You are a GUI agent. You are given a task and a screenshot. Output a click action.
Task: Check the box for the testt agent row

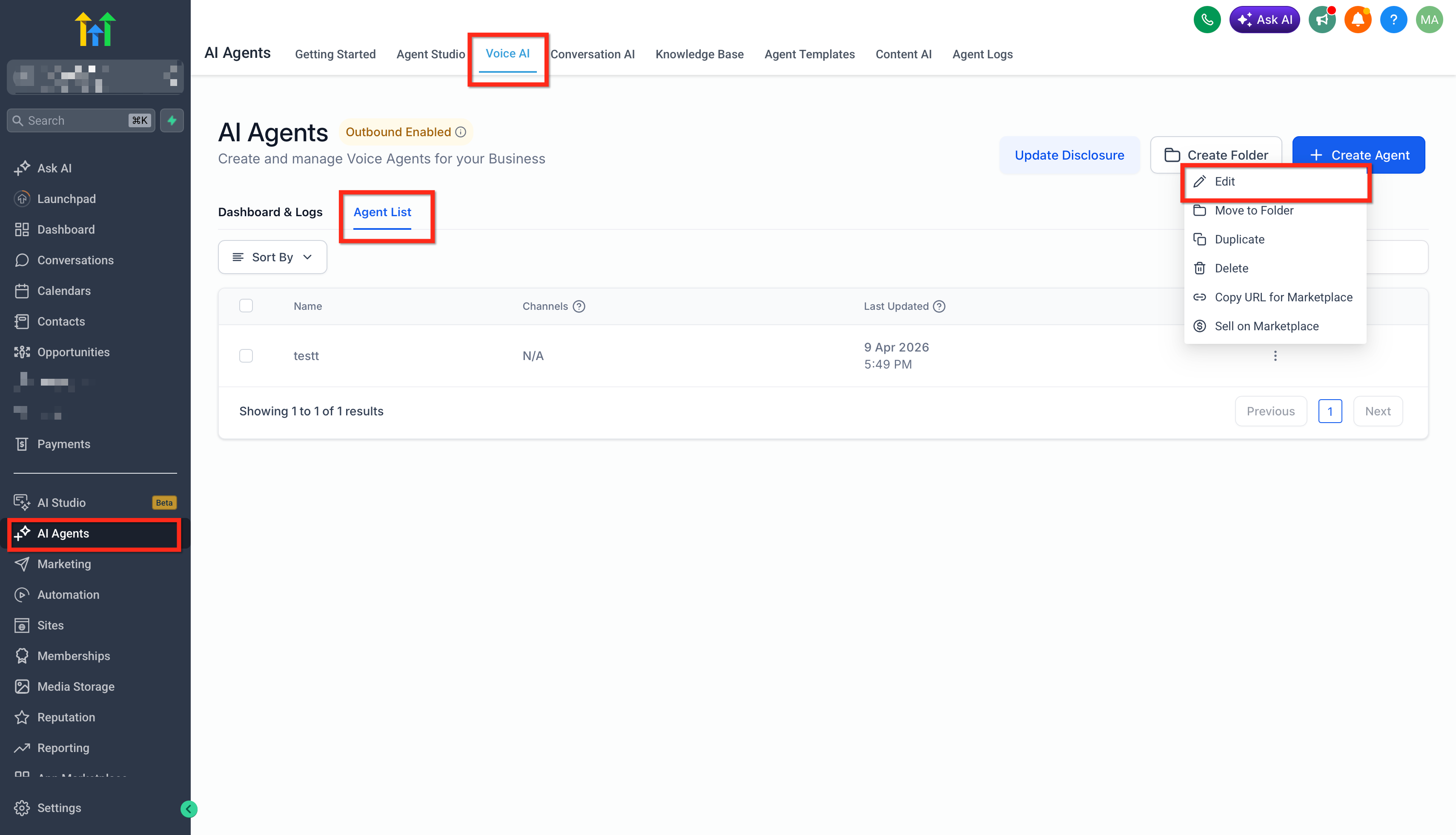click(246, 356)
